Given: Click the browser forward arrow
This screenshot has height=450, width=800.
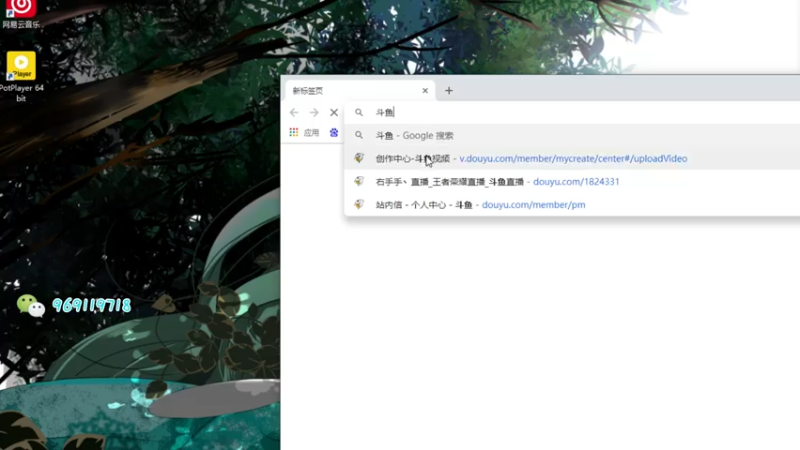Looking at the screenshot, I should (314, 112).
